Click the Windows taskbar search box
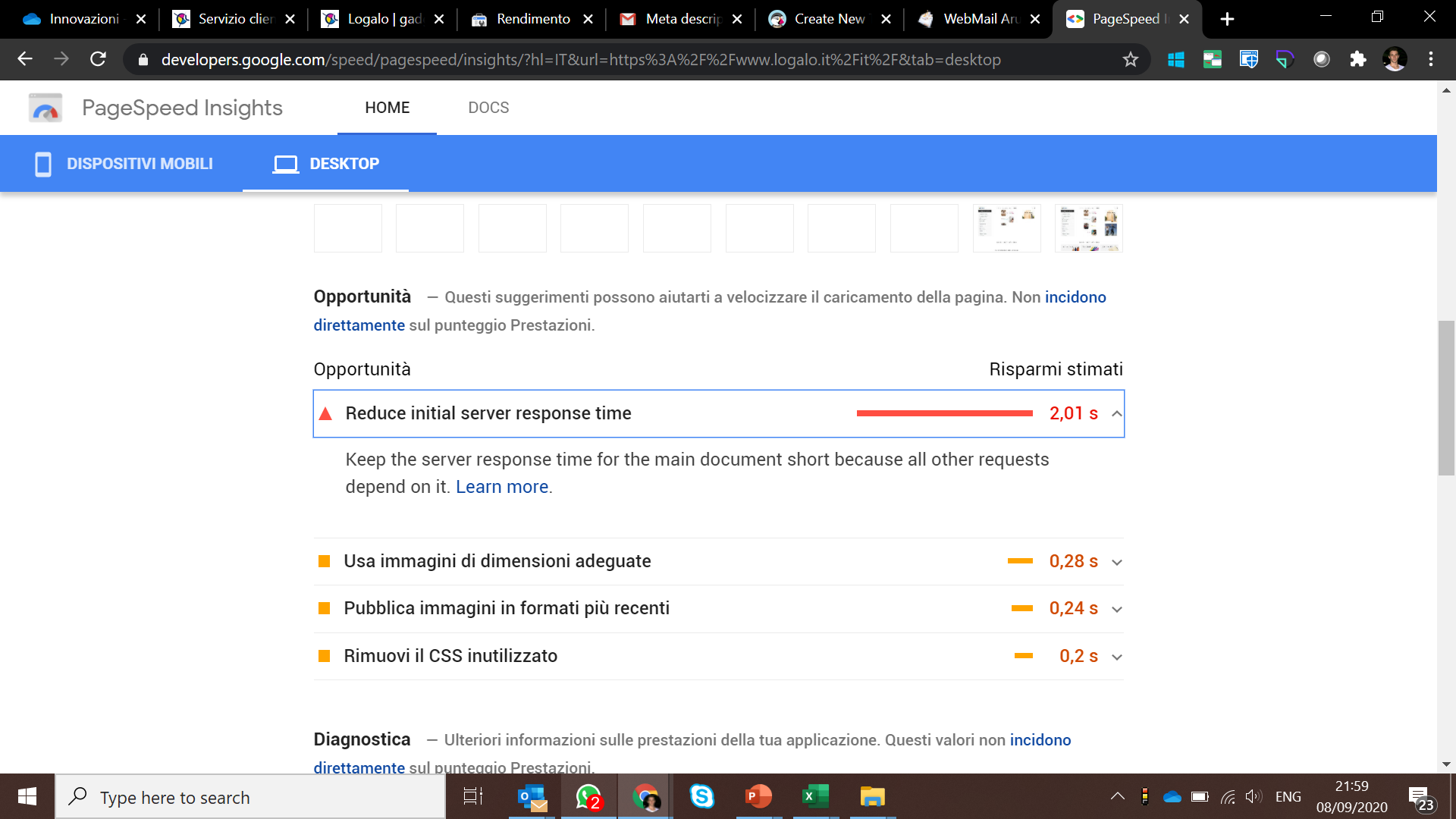The image size is (1456, 819). click(250, 797)
